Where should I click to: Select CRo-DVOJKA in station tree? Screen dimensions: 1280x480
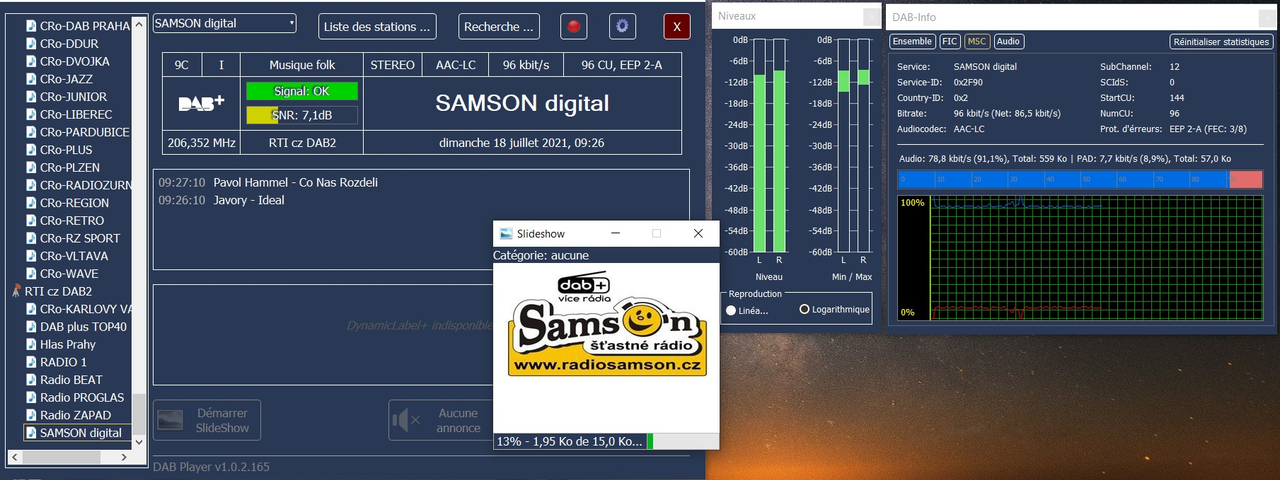click(x=74, y=62)
